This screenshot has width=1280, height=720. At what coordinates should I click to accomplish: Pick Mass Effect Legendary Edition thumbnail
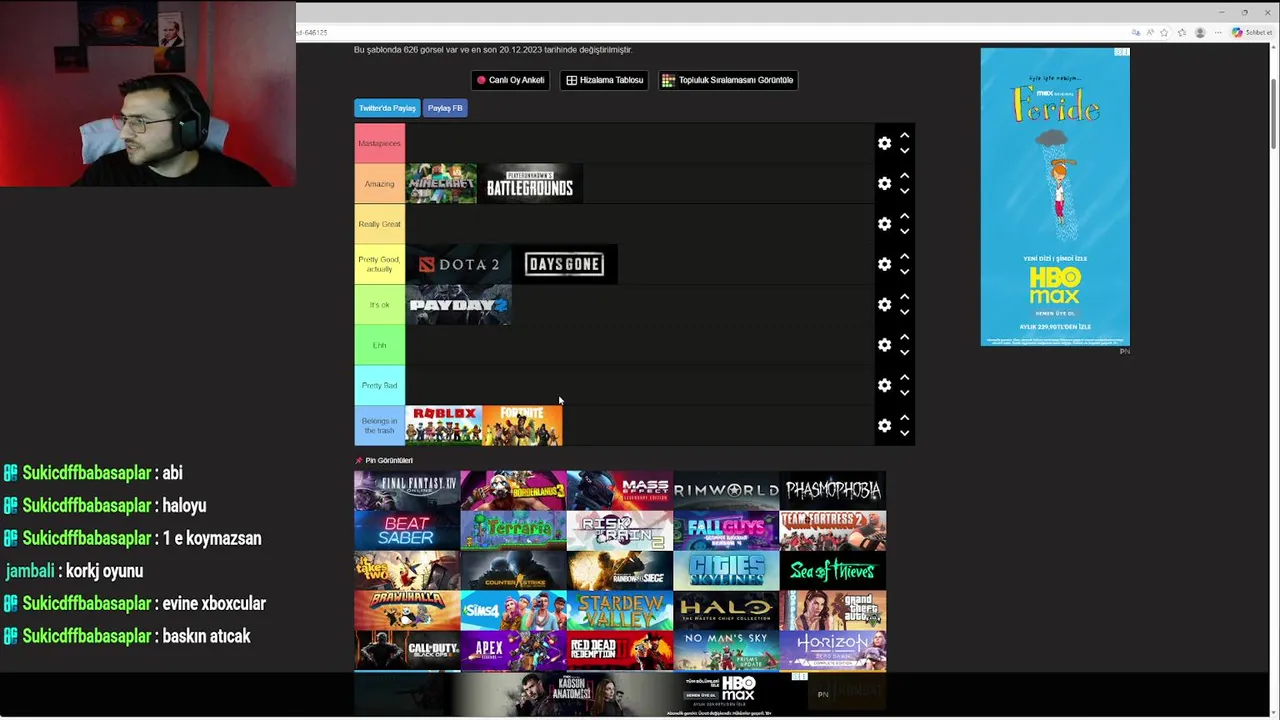click(620, 491)
